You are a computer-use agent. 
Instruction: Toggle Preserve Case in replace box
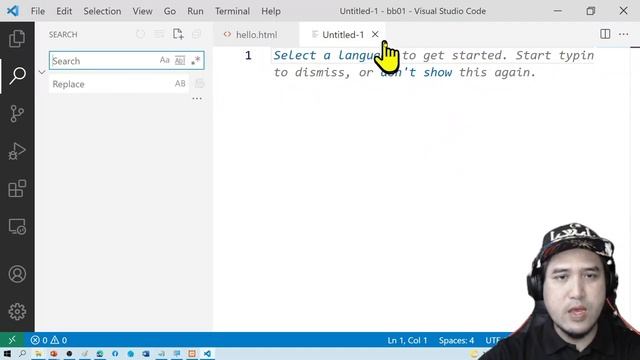(180, 84)
